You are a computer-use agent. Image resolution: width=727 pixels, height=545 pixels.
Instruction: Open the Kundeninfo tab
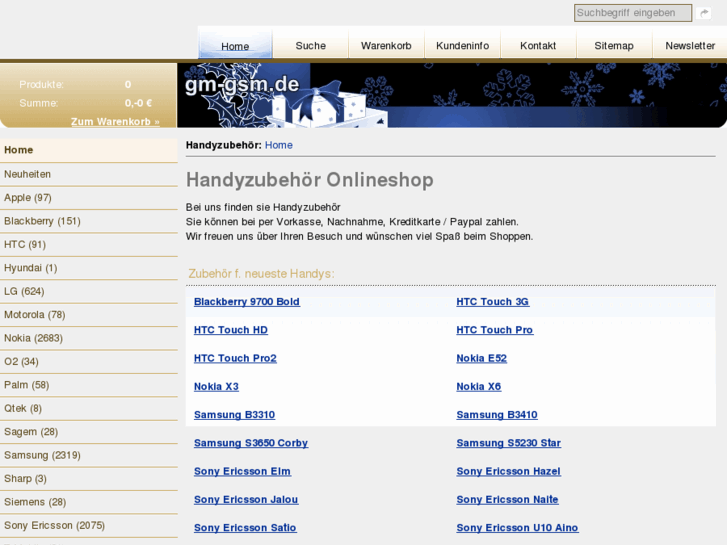pos(462,45)
